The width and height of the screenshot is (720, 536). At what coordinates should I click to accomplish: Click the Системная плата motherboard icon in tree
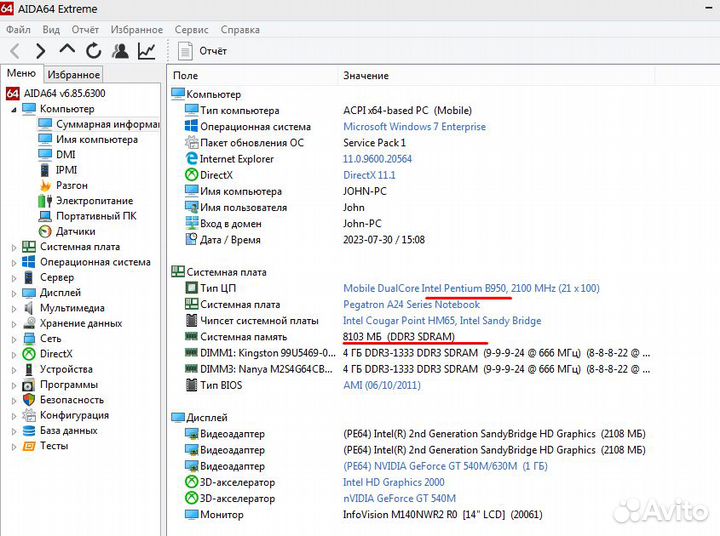(29, 247)
